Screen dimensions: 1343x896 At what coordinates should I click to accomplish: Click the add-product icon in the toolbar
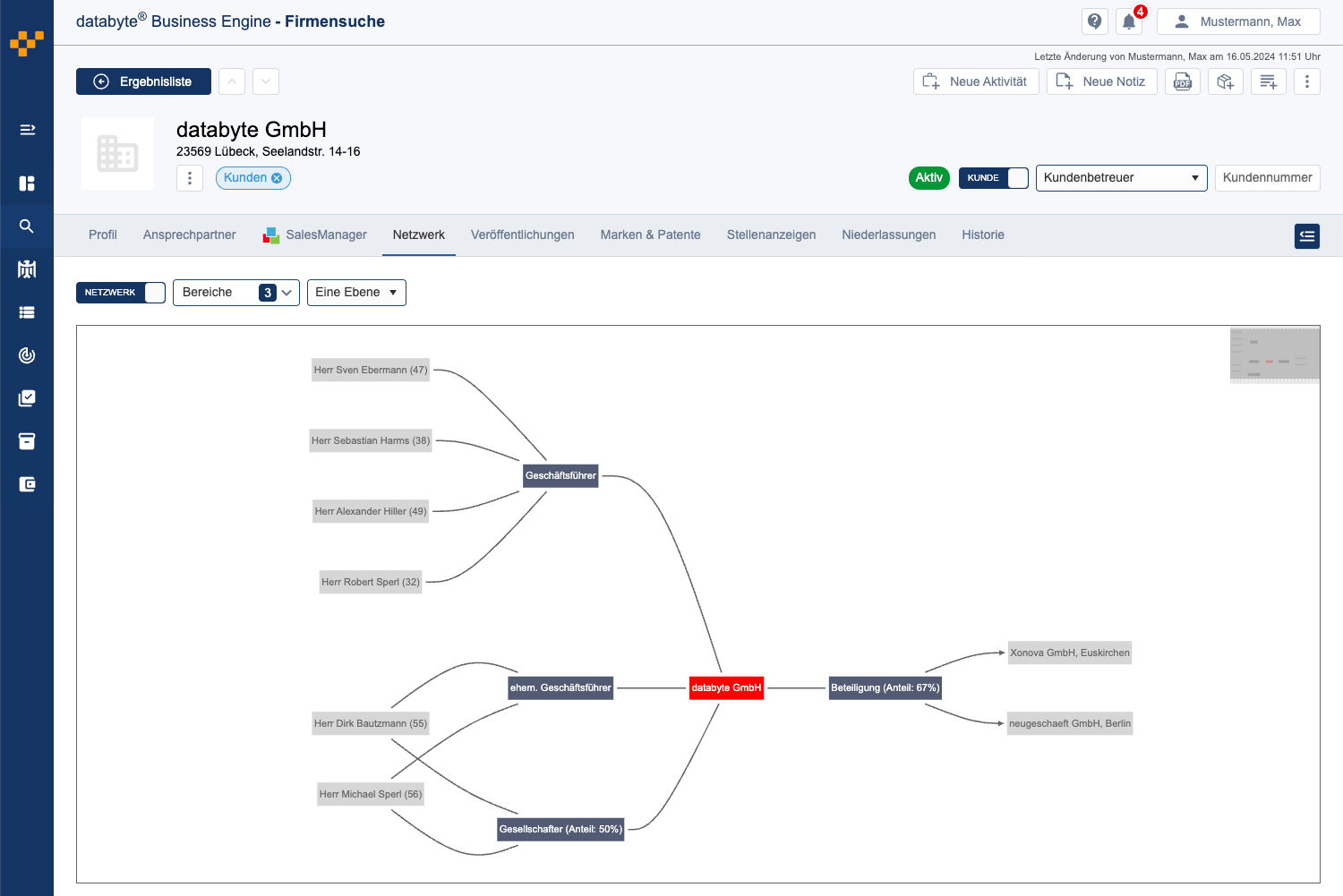pyautogui.click(x=1226, y=81)
